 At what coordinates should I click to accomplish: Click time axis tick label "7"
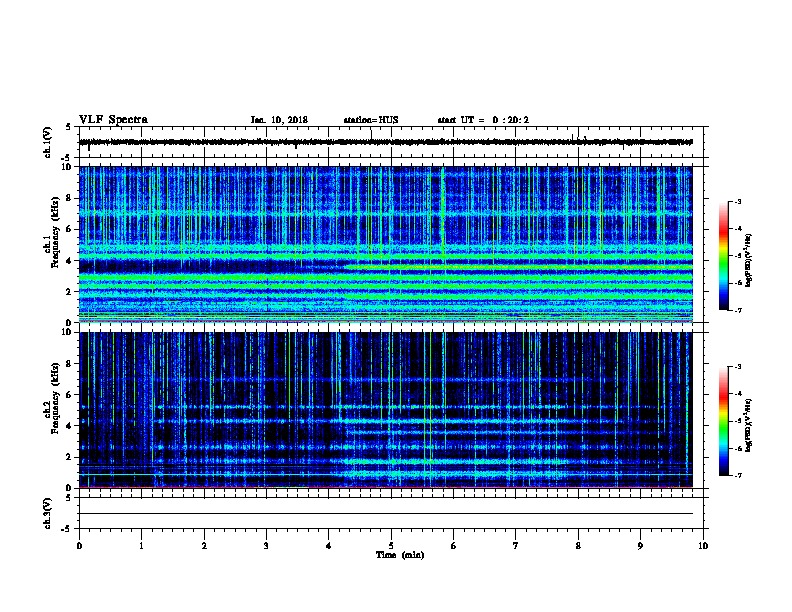516,546
